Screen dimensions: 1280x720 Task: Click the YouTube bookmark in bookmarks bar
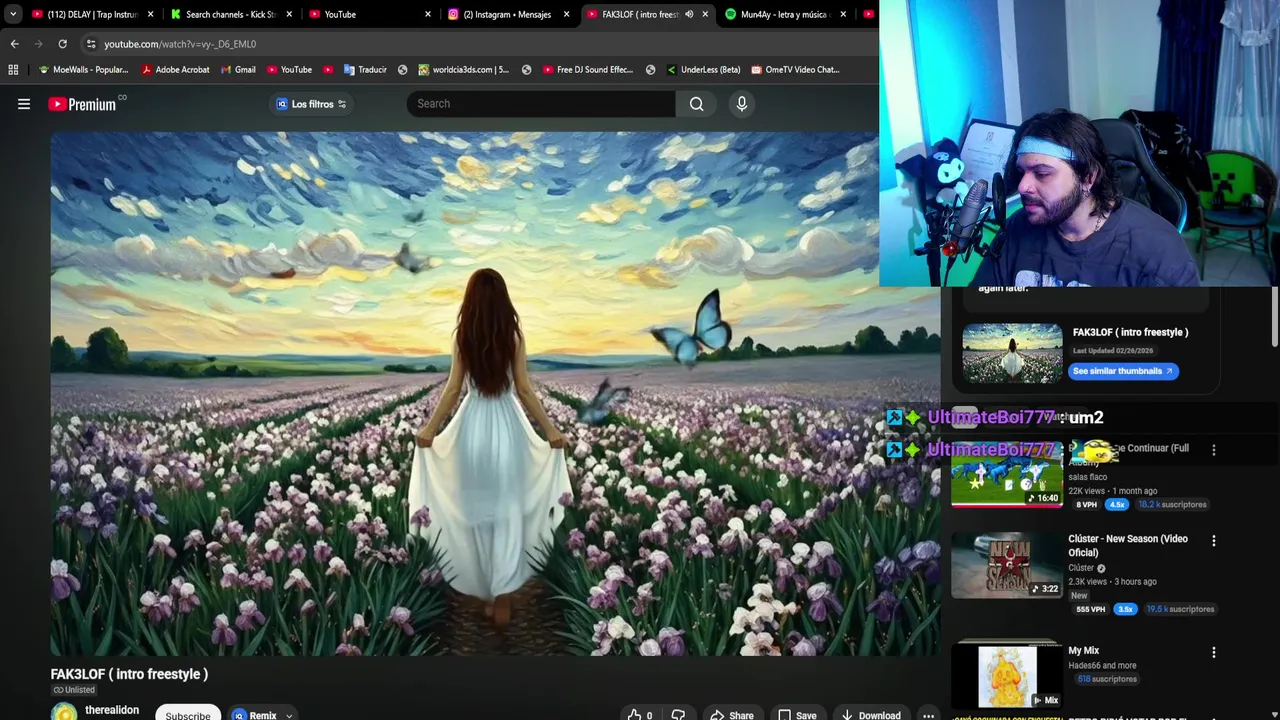[288, 70]
